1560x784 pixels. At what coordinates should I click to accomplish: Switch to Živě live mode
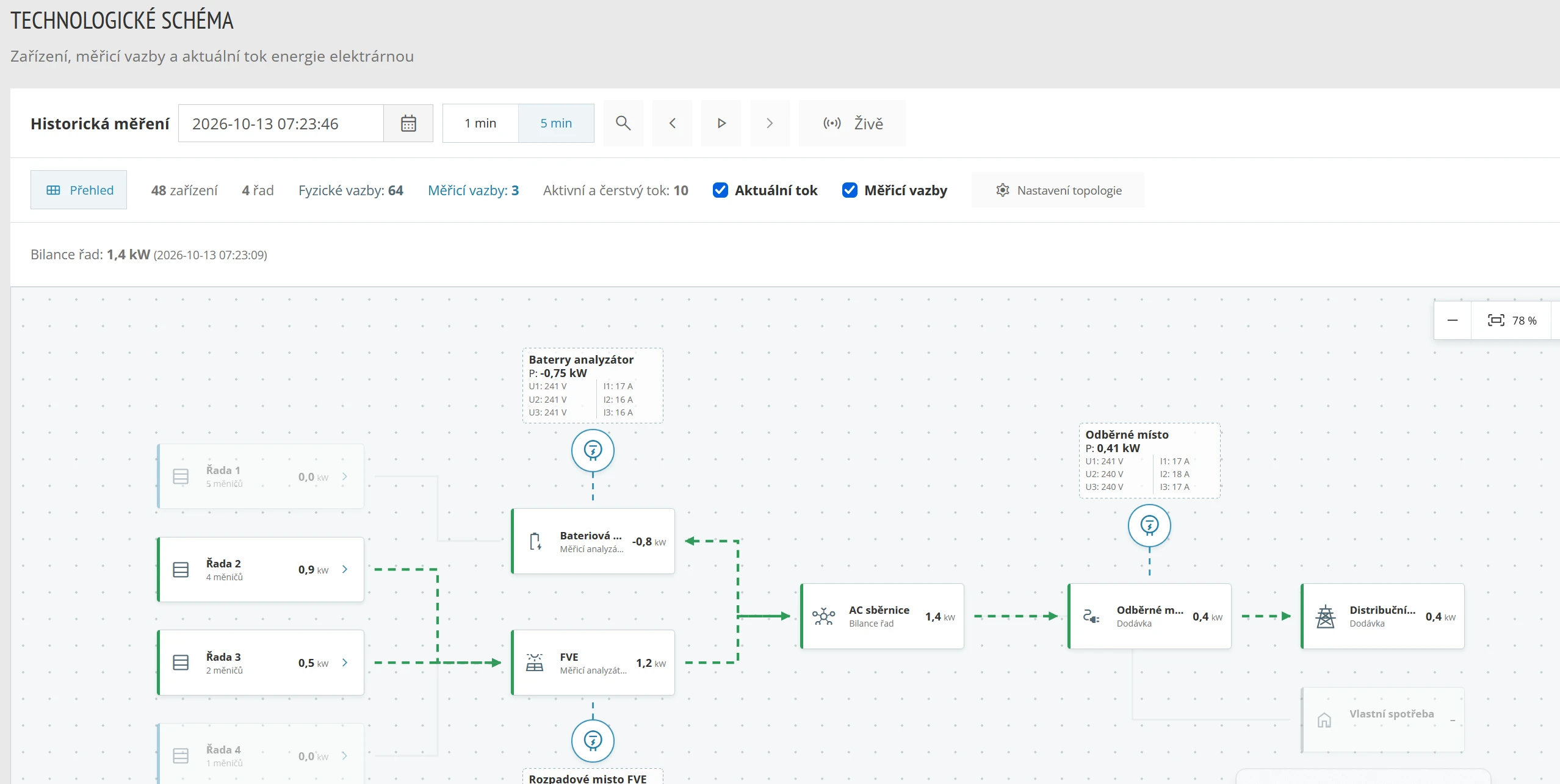pos(852,123)
